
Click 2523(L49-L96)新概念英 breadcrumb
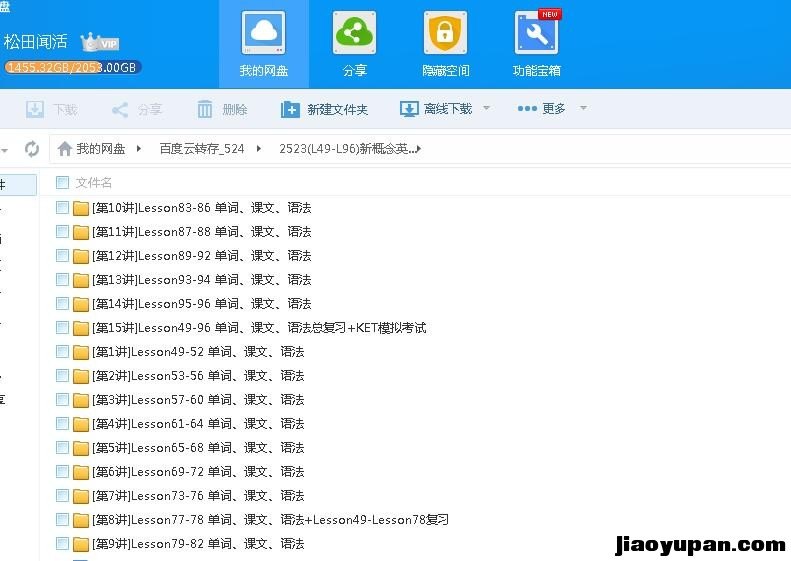pyautogui.click(x=348, y=149)
